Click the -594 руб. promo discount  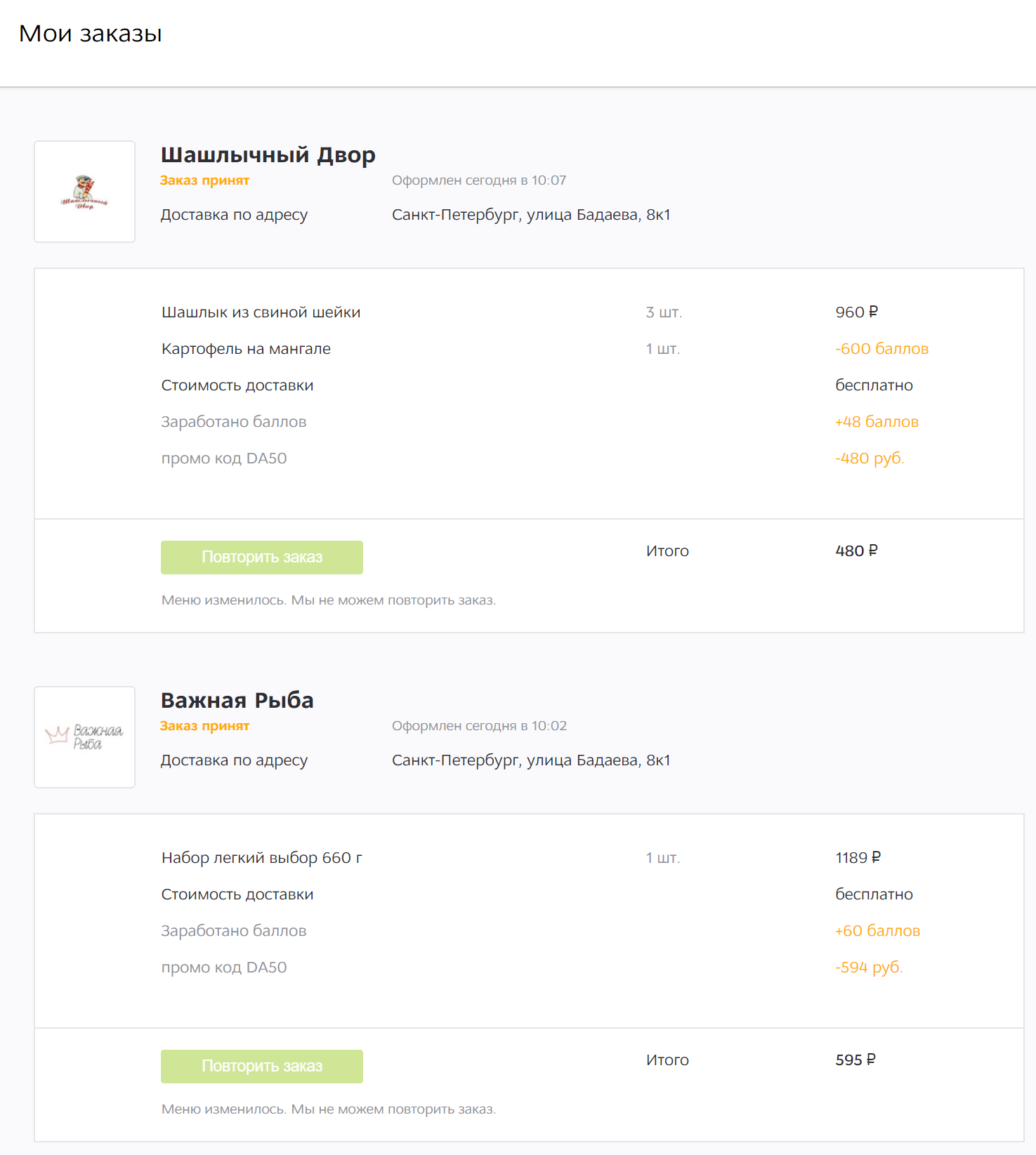869,968
